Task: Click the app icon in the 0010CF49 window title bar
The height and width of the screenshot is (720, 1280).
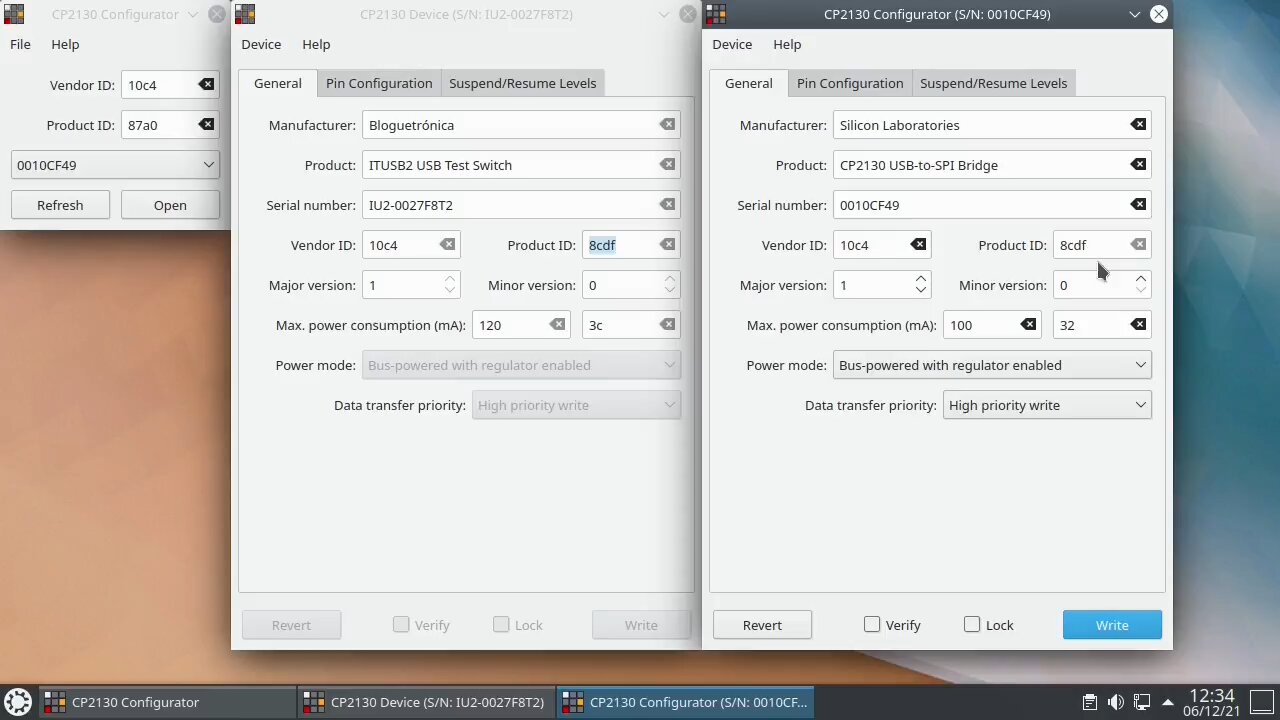Action: click(716, 14)
